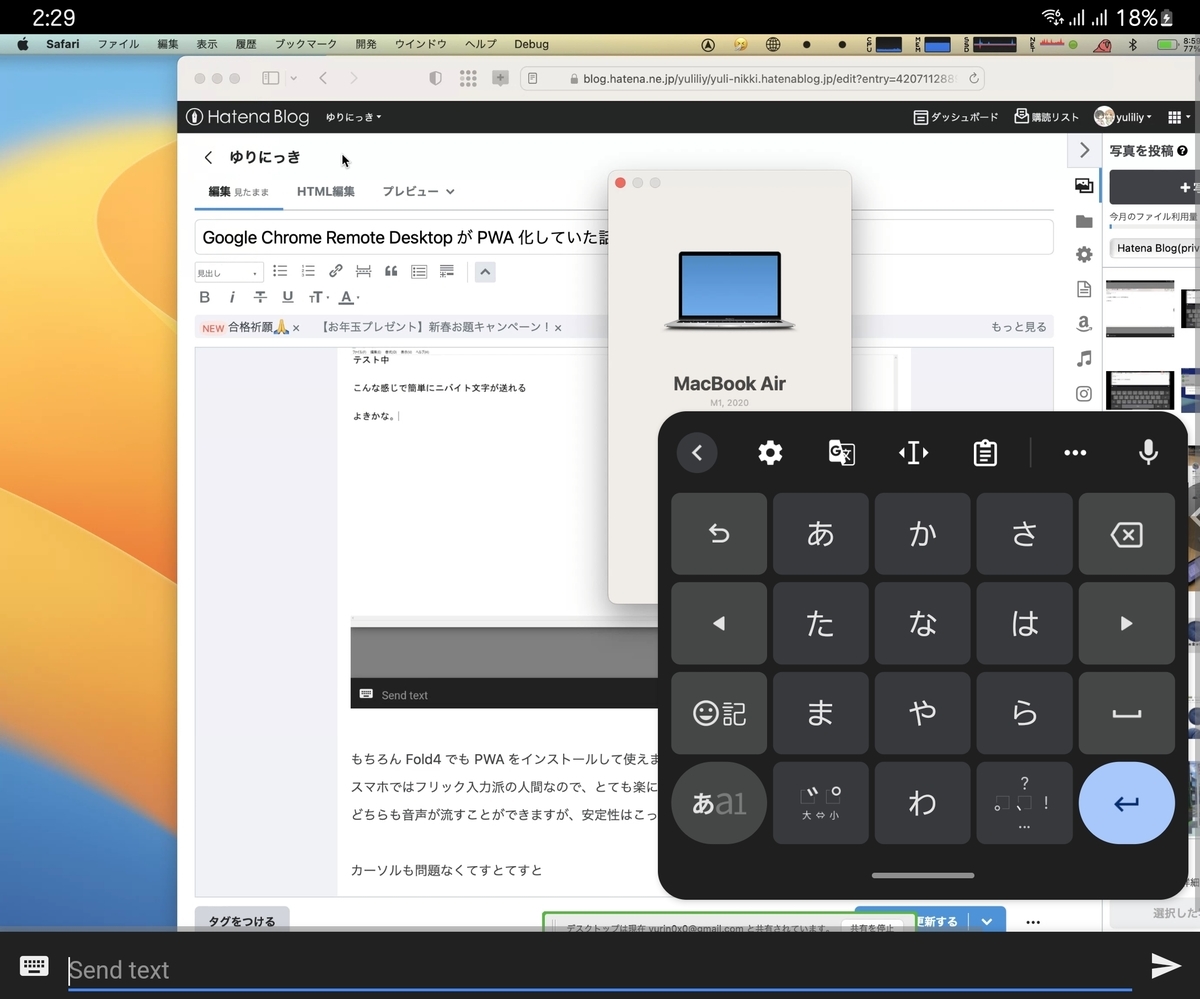Open the 見出し heading dropdown

[x=228, y=272]
